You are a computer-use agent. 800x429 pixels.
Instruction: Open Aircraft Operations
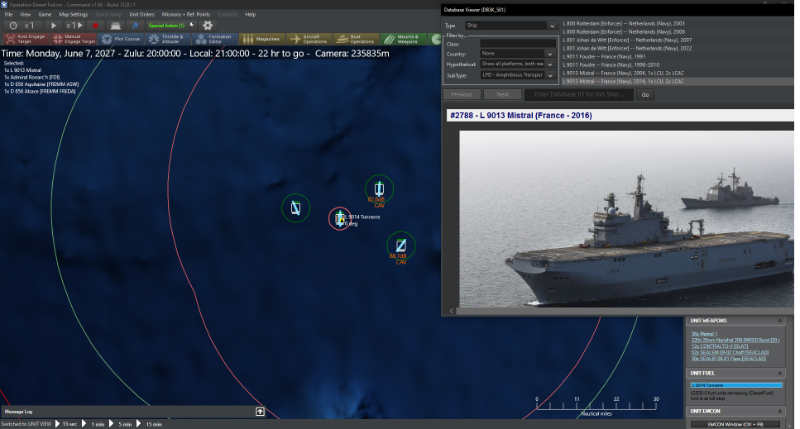pos(310,39)
